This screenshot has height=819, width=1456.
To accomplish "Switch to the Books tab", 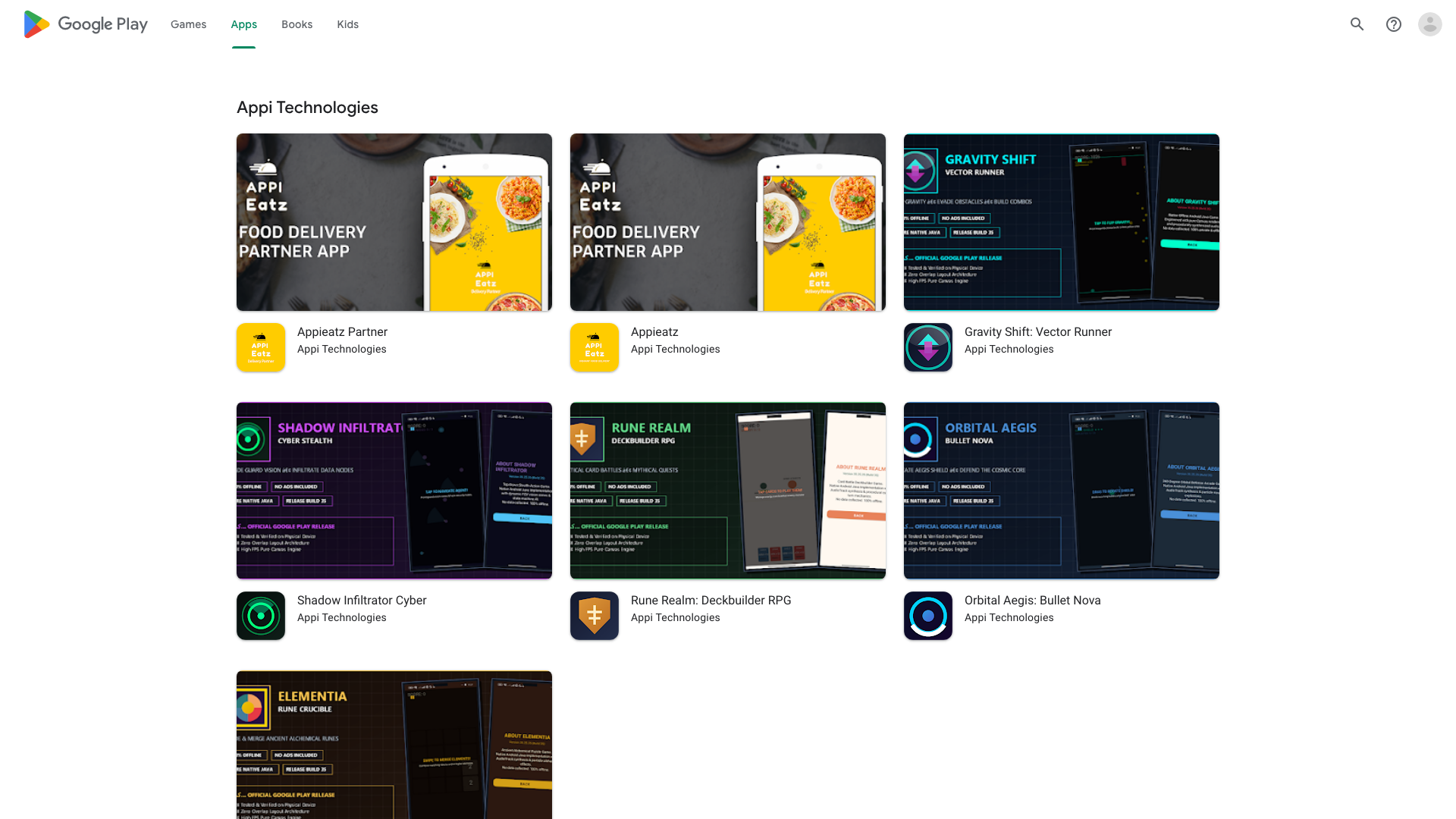I will [x=297, y=24].
